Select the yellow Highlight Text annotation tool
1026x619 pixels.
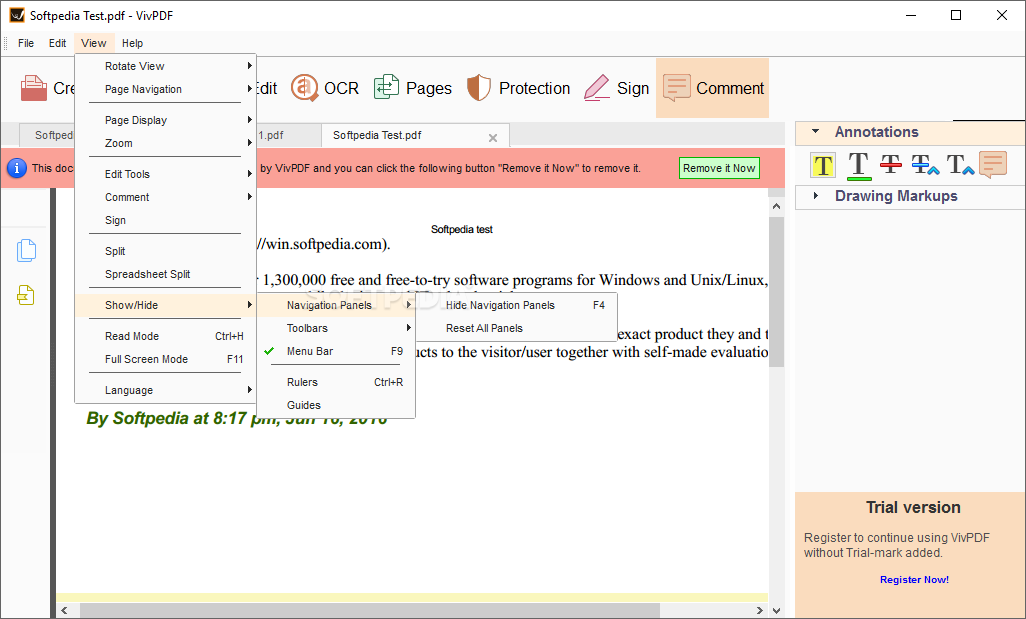823,166
